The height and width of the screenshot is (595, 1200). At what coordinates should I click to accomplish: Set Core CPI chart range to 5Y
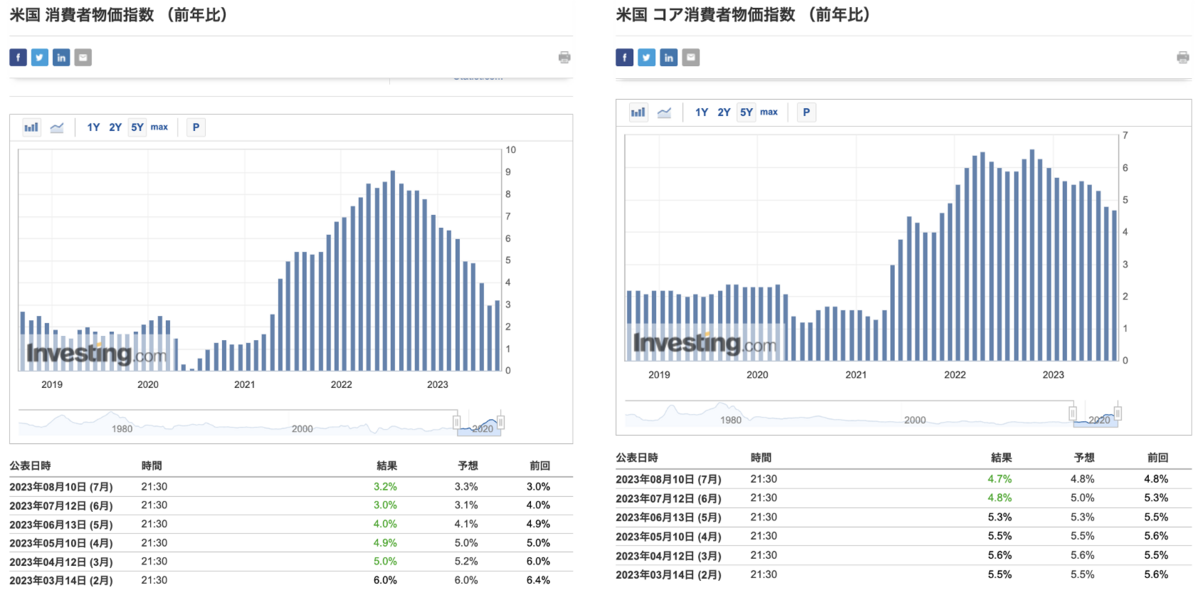click(746, 112)
